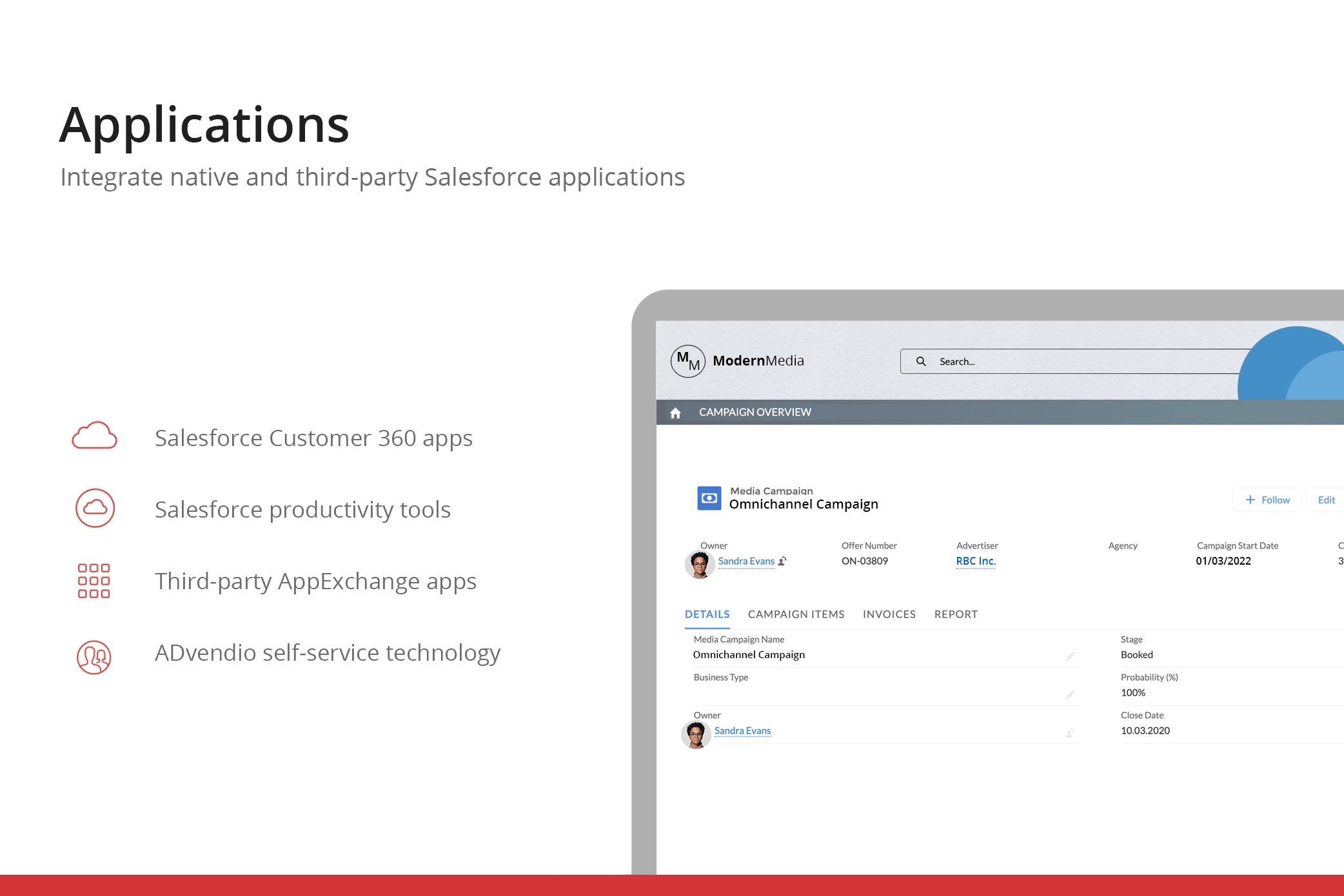The image size is (1344, 896).
Task: Click the ADvendio self-service users icon
Action: pos(94,657)
